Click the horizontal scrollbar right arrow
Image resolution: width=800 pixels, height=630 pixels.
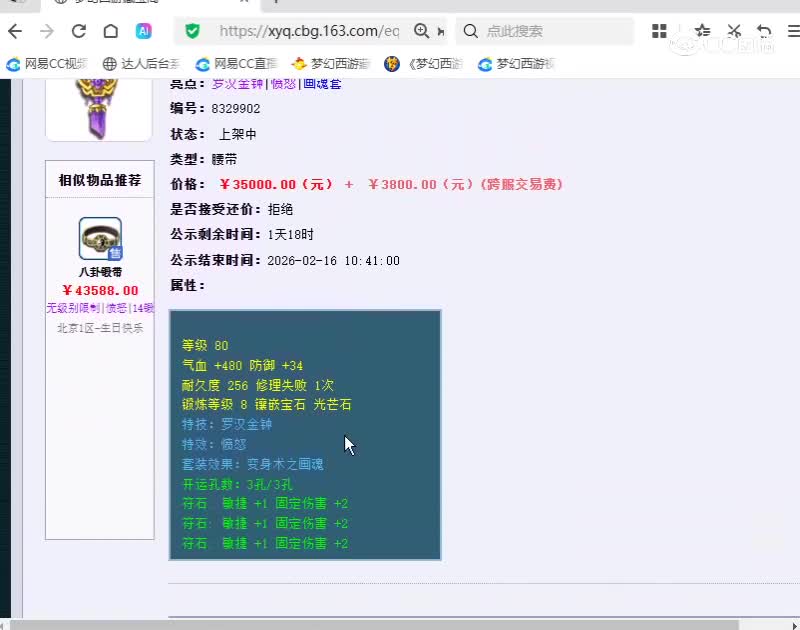click(795, 625)
